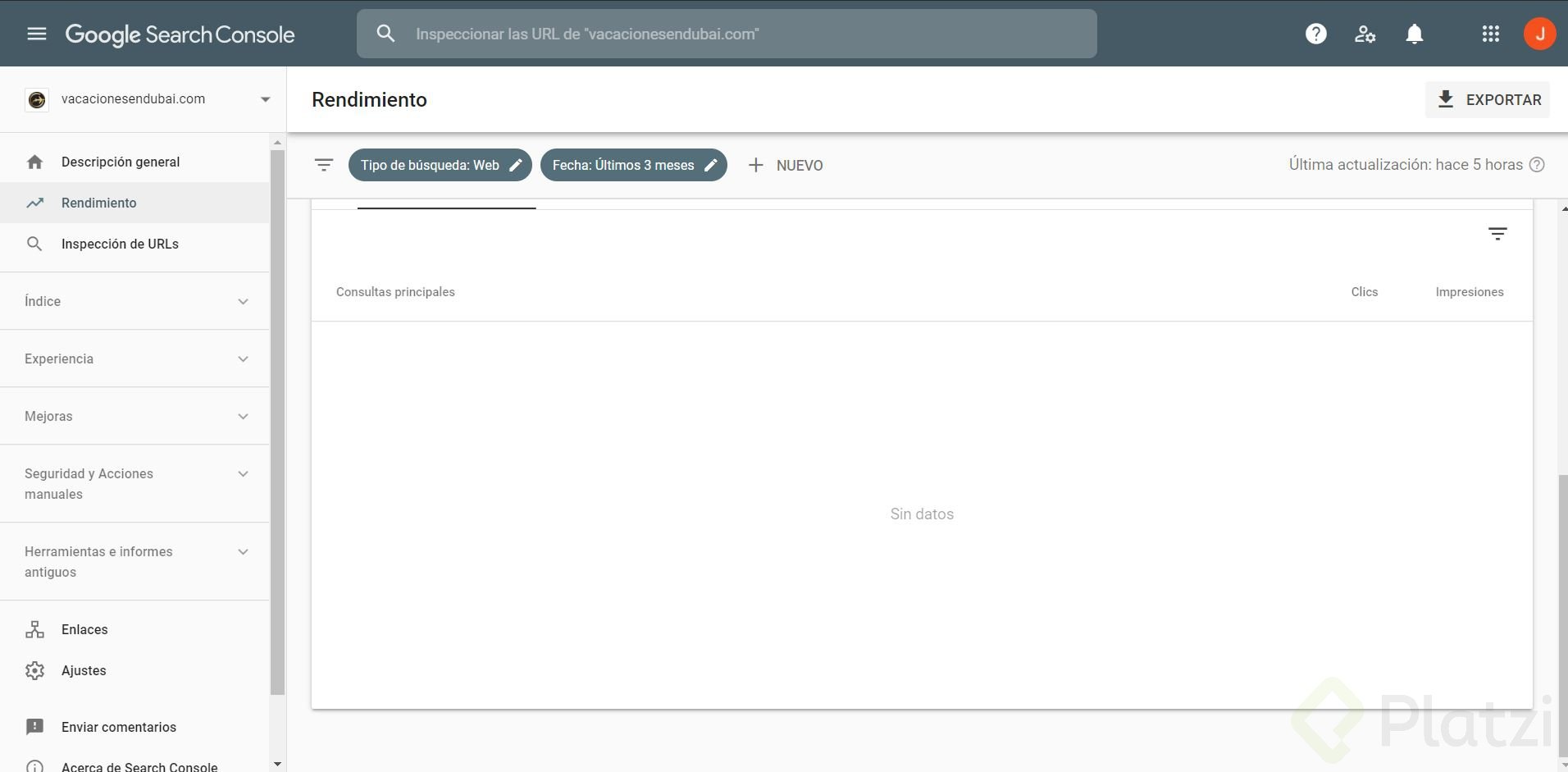Click the search magnifier icon in the top bar
Screen dimensions: 1568x772
(x=385, y=34)
